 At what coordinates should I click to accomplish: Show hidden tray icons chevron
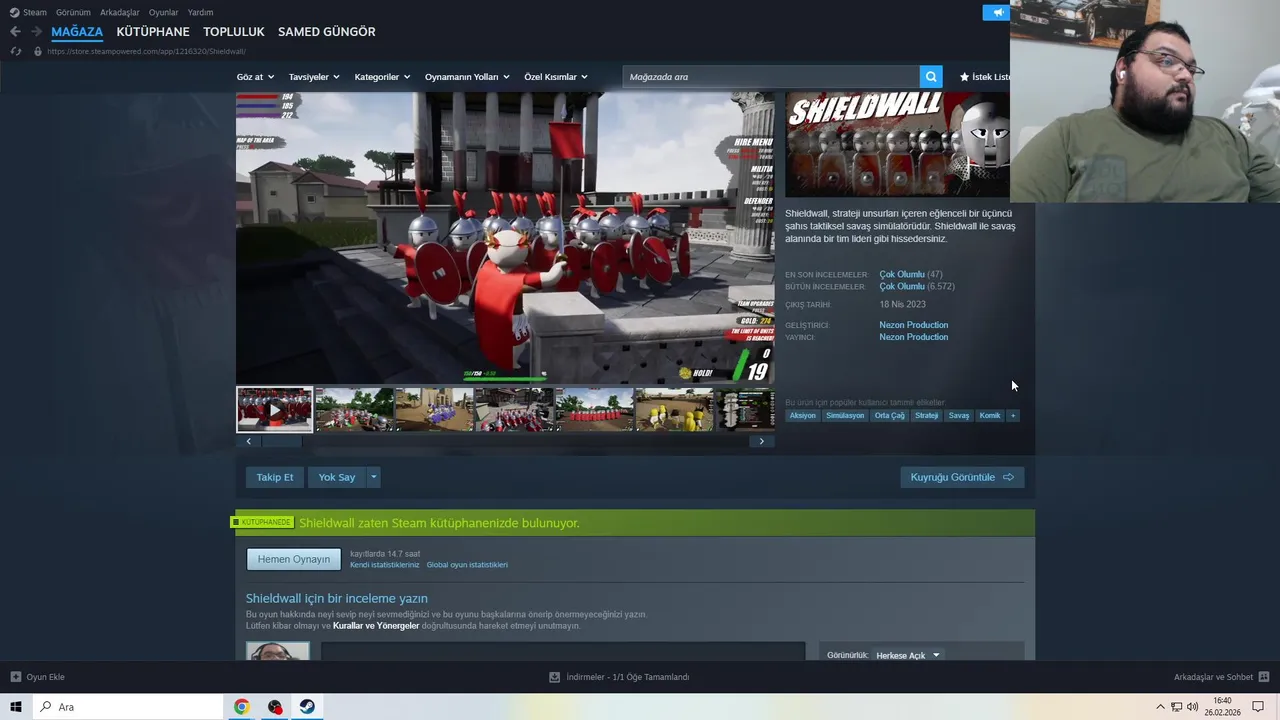coord(1160,707)
